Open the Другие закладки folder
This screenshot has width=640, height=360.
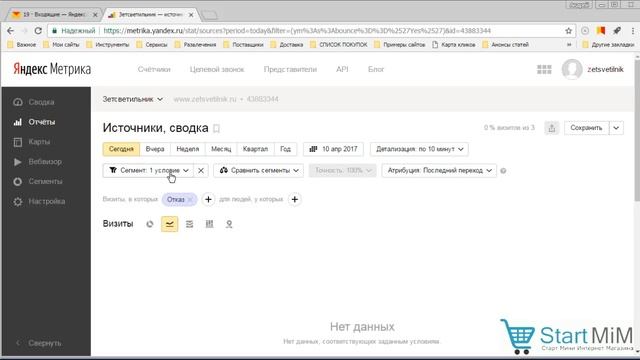click(x=608, y=44)
